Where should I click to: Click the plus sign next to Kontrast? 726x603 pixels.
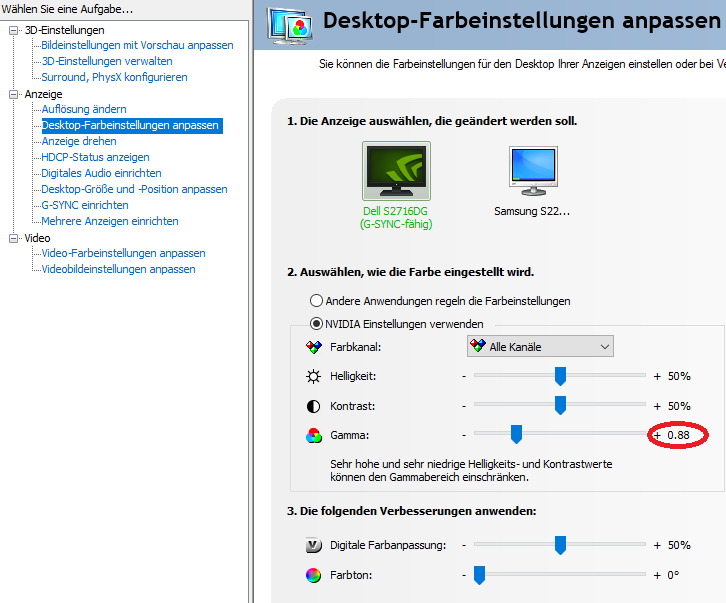pyautogui.click(x=657, y=406)
